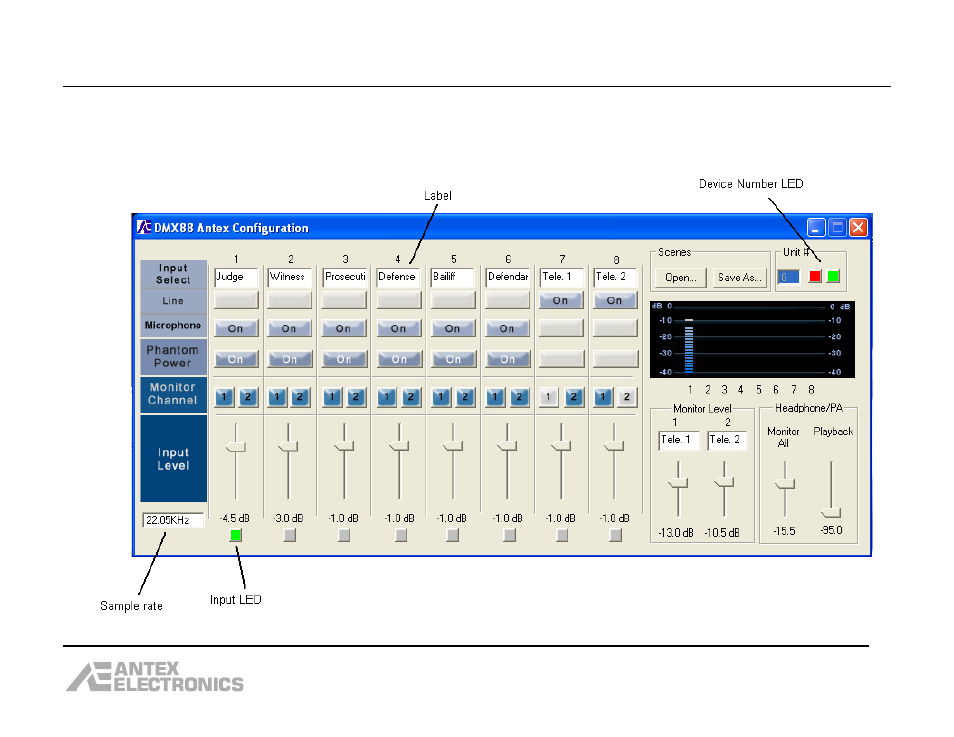The height and width of the screenshot is (737, 954).
Task: Click the channel 8 input level slider
Action: 615,447
